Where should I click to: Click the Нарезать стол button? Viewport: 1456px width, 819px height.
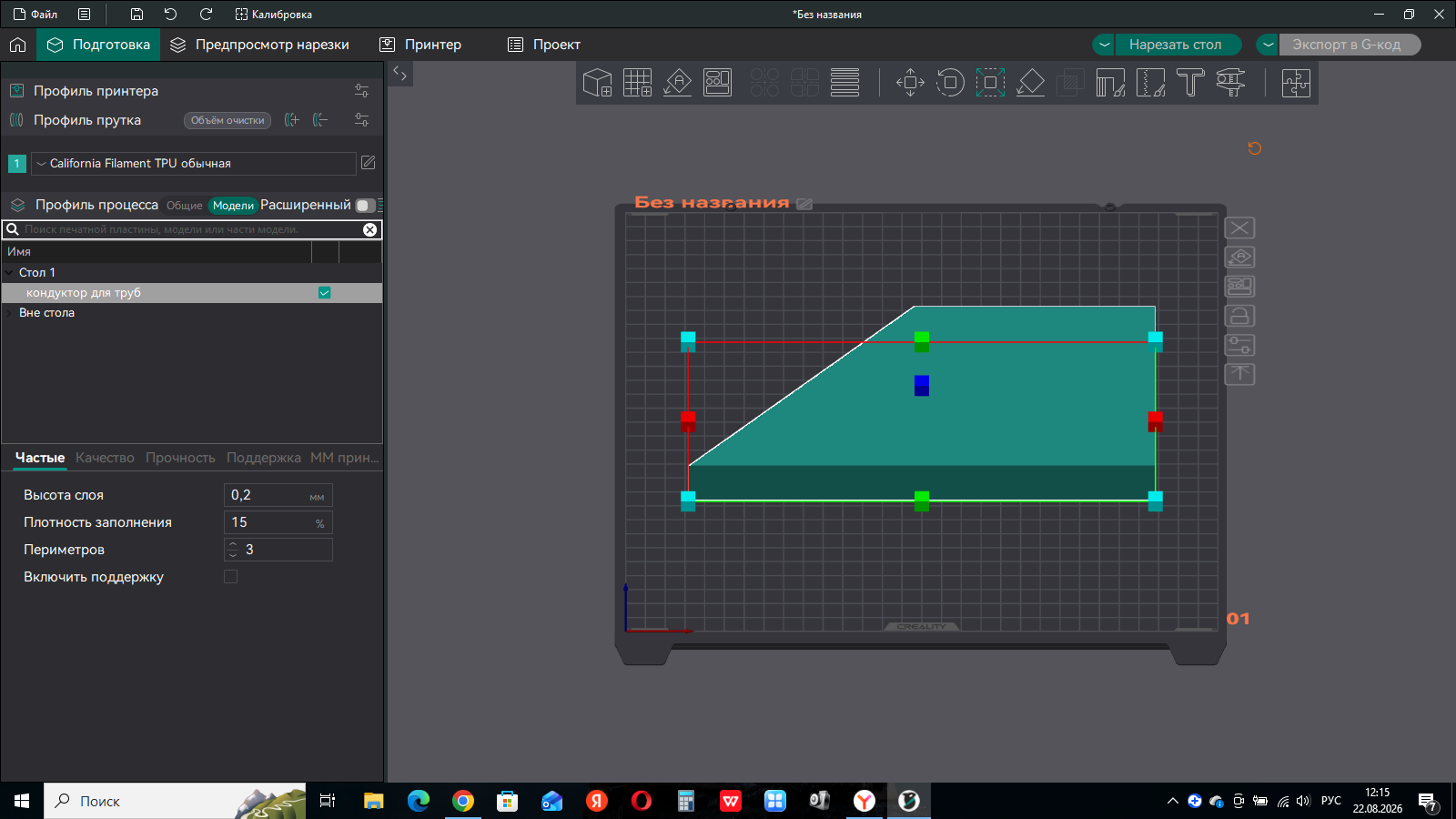(x=1176, y=45)
